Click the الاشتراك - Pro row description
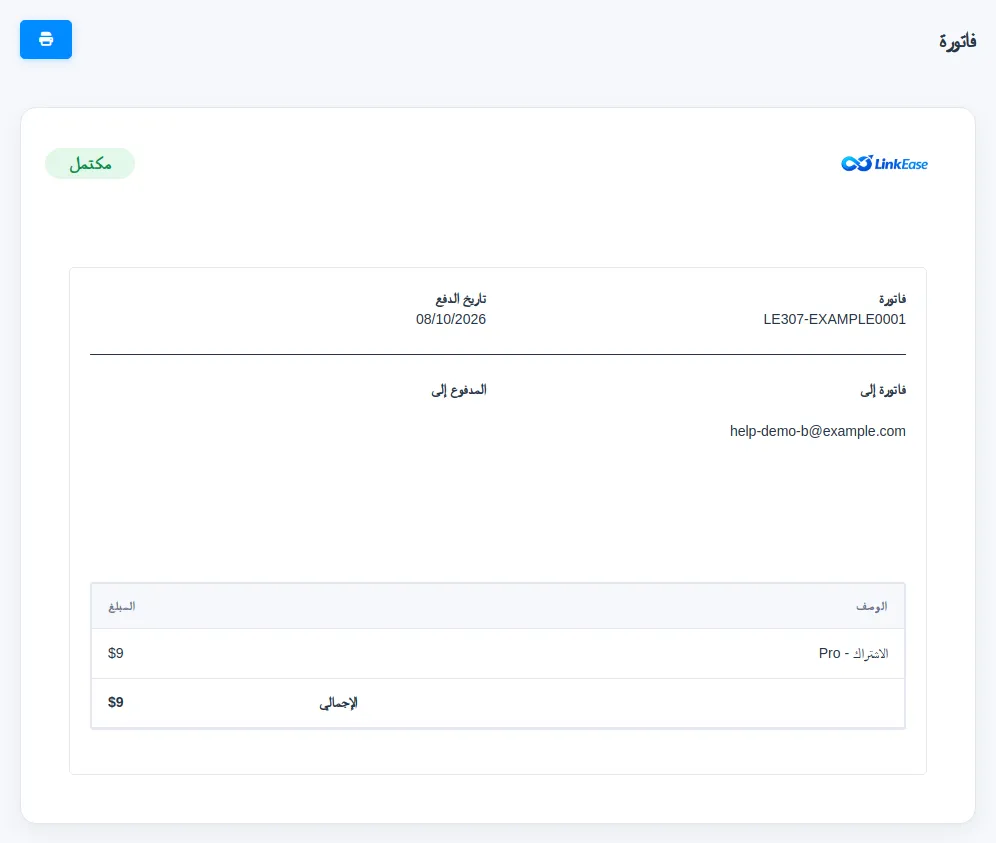 [853, 653]
